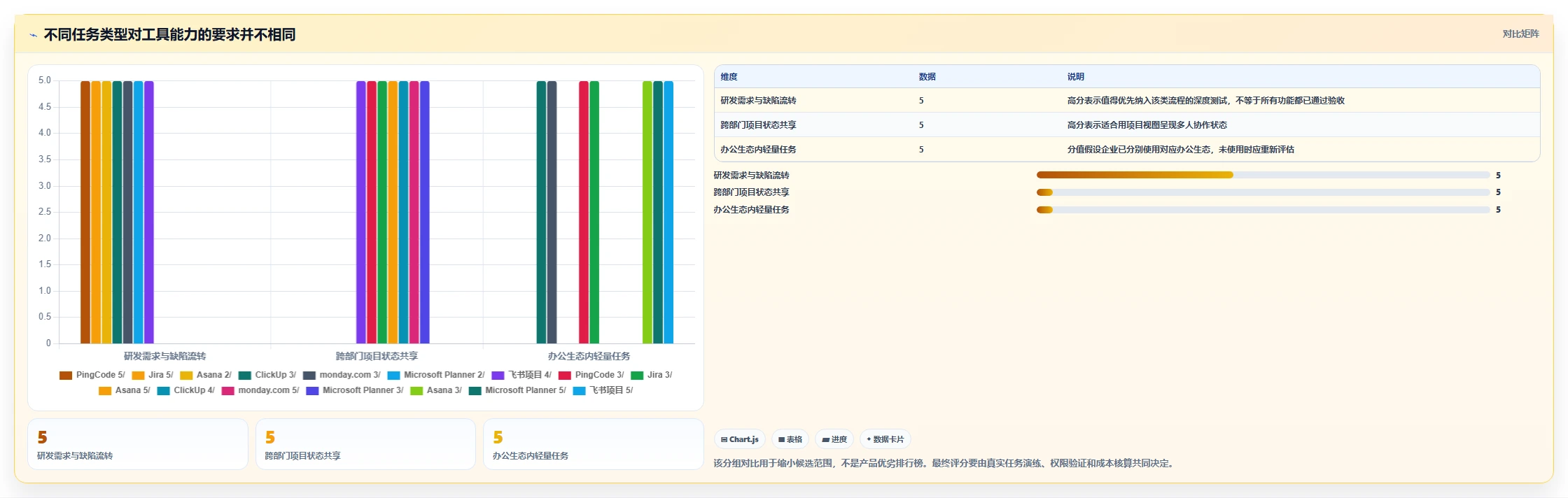The width and height of the screenshot is (1568, 498).
Task: Toggle the 飞书项目 5/ legend series
Action: 603,390
